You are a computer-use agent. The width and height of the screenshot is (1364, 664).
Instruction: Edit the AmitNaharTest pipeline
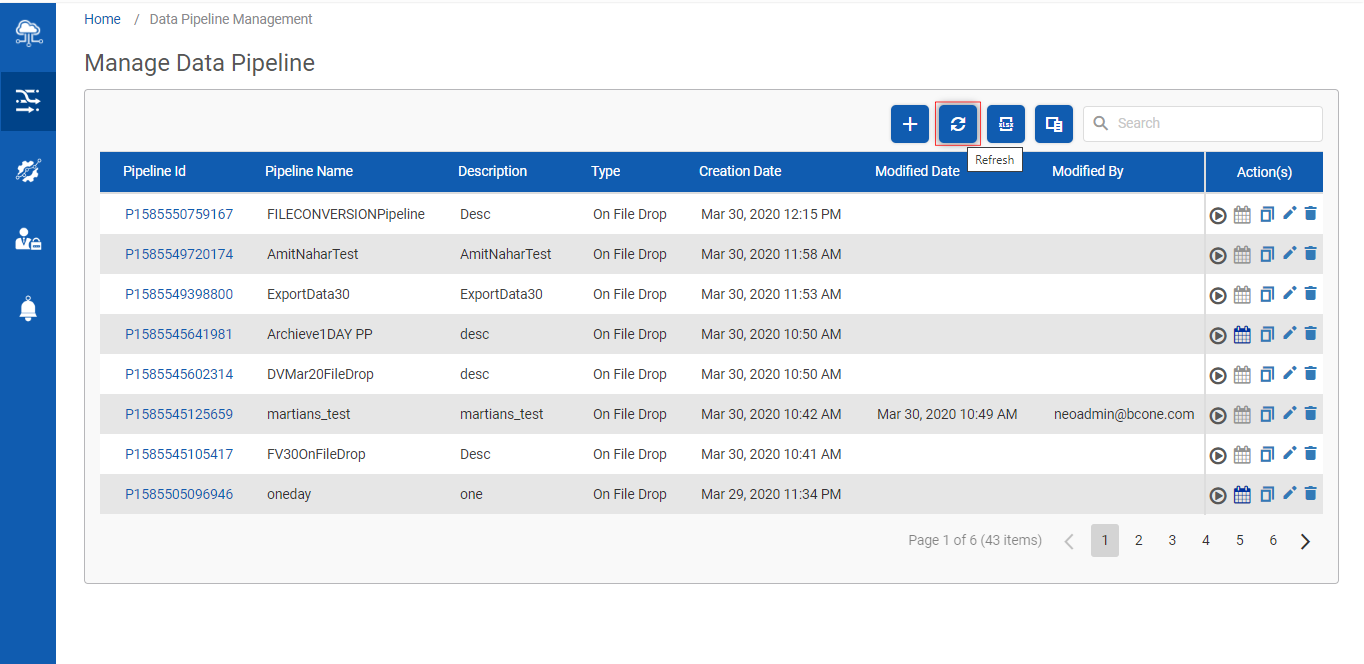[x=1290, y=253]
